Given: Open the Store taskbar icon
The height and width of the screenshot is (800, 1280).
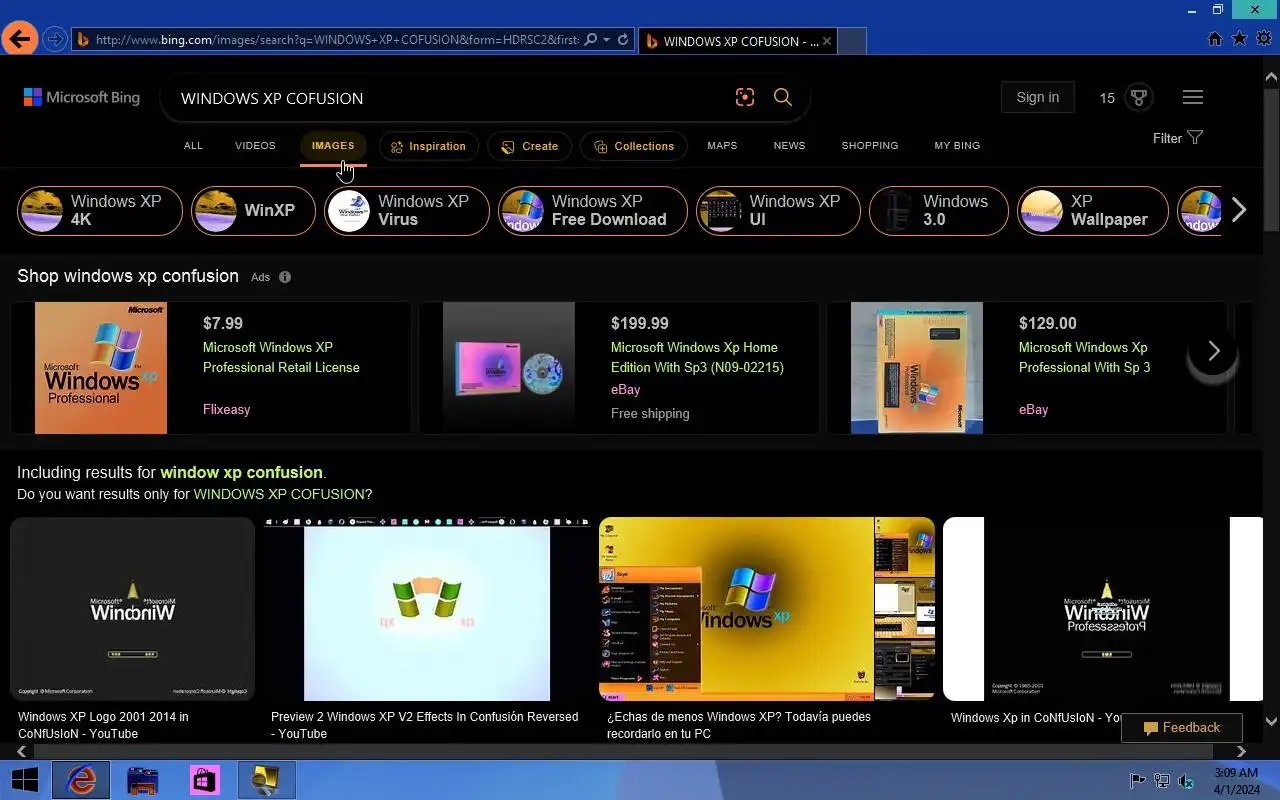Looking at the screenshot, I should coord(205,780).
